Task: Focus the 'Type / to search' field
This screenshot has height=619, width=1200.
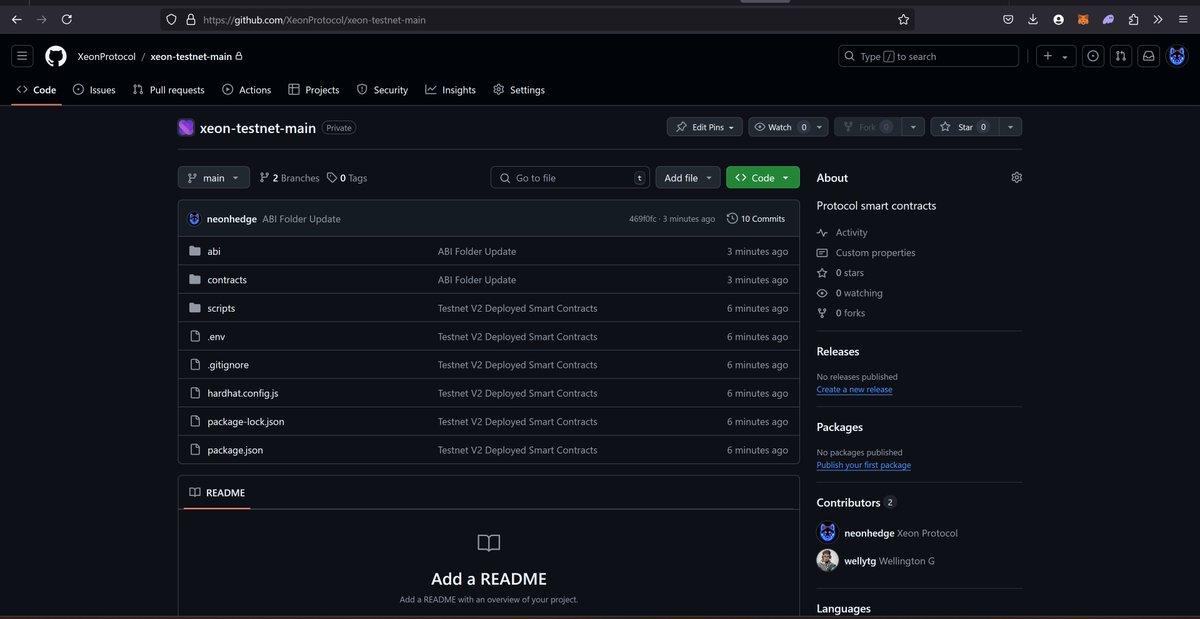Action: [x=928, y=57]
